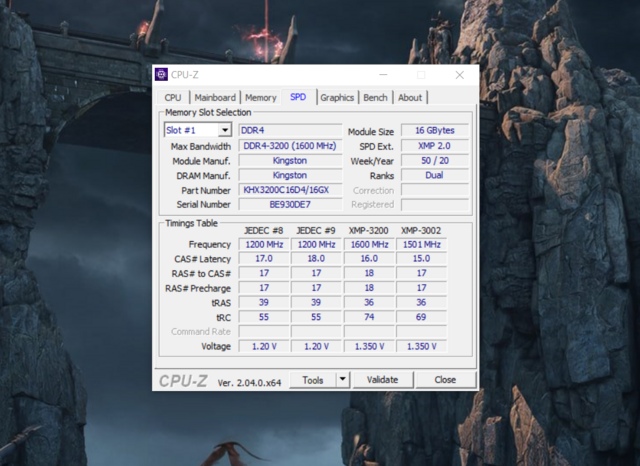Click the Max Bandwidth DDR4-3200 field
This screenshot has width=640, height=466.
click(290, 146)
